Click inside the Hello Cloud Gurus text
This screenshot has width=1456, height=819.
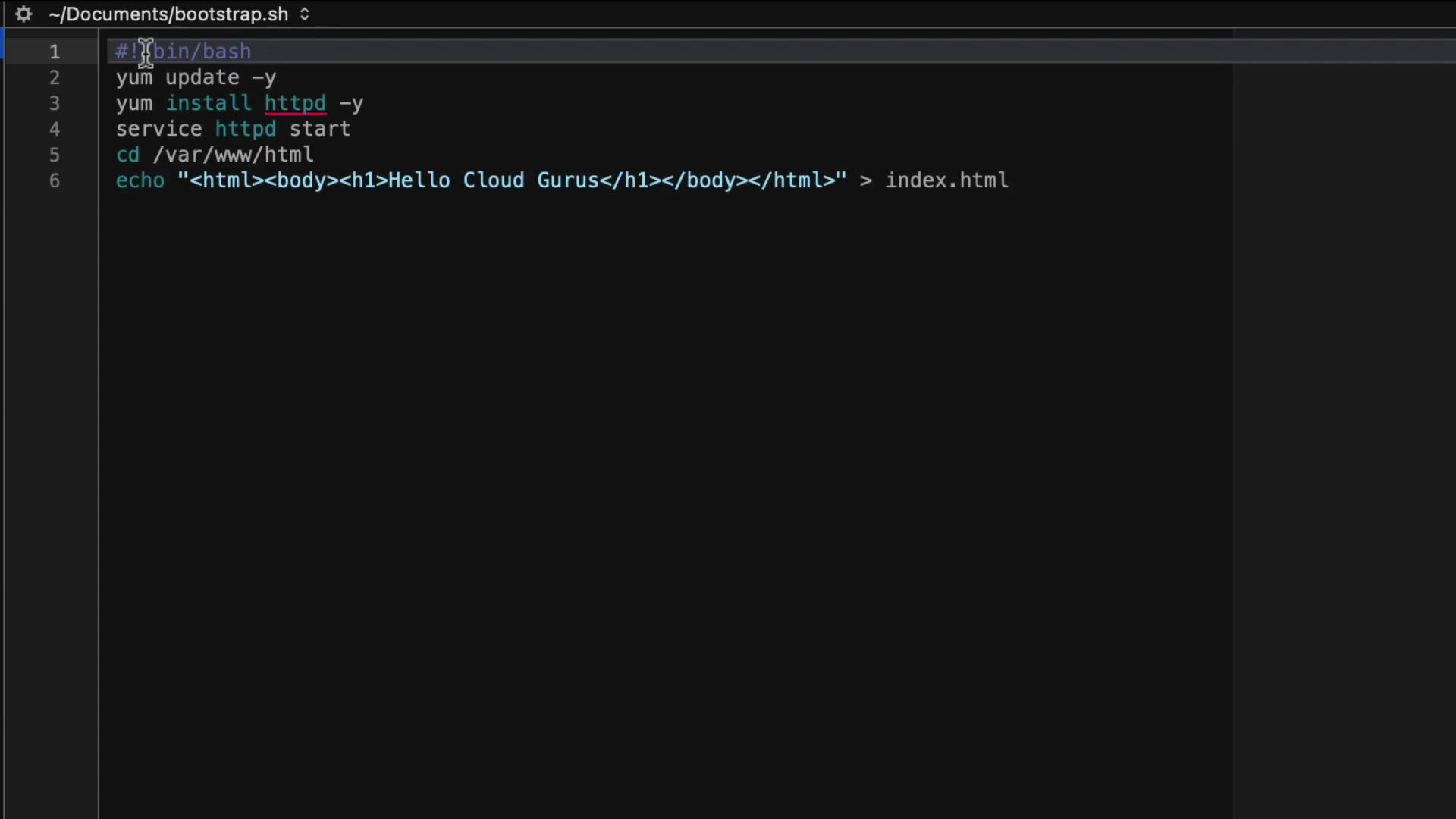click(493, 180)
